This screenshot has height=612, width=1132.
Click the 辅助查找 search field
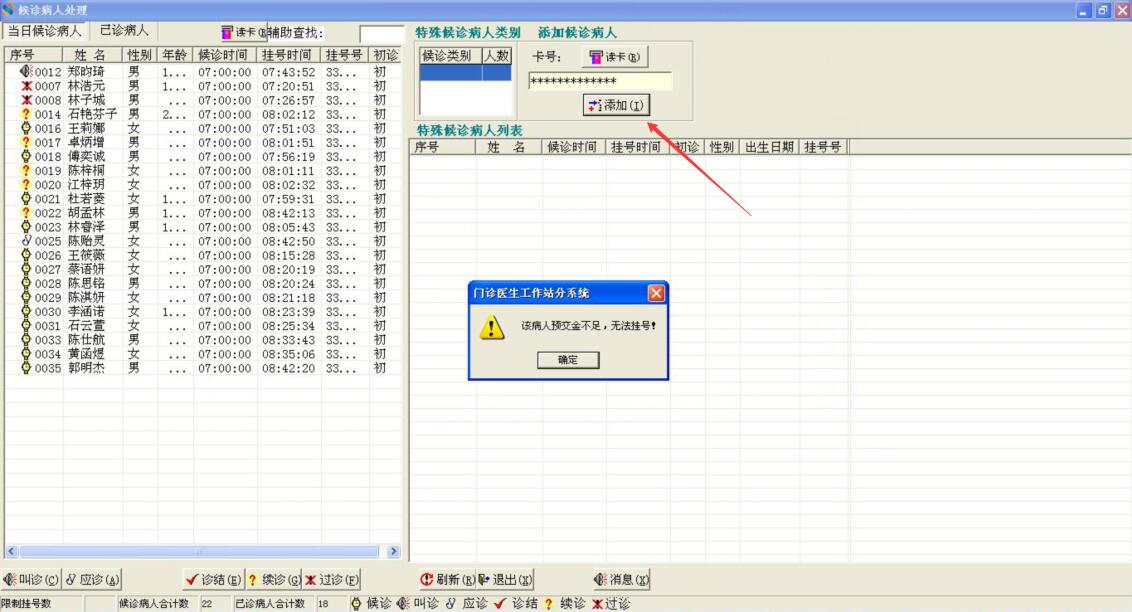pyautogui.click(x=381, y=34)
